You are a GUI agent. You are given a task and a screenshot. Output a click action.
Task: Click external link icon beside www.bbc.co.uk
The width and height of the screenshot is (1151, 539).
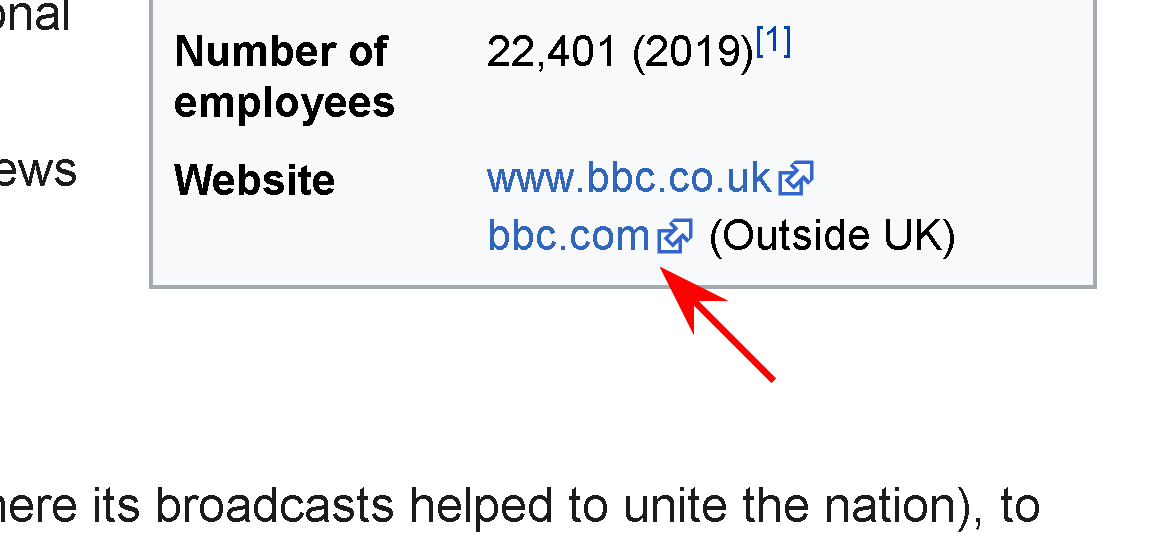(x=796, y=180)
